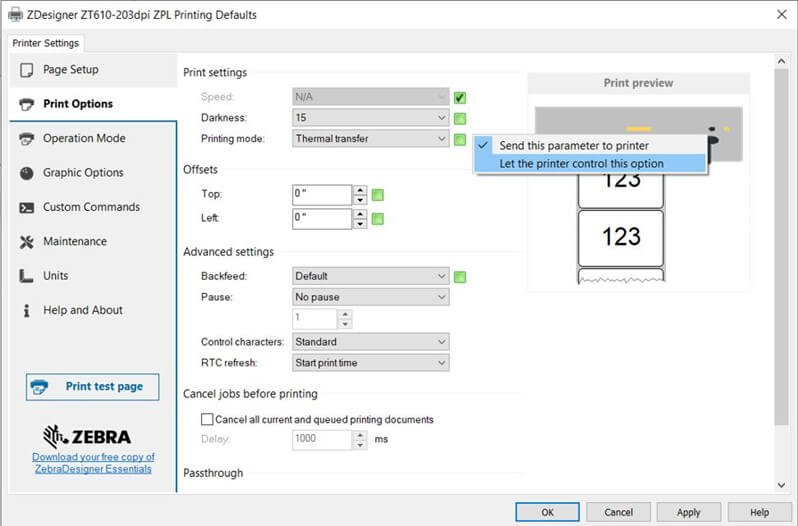
Task: Open the Pause dropdown
Action: point(370,297)
